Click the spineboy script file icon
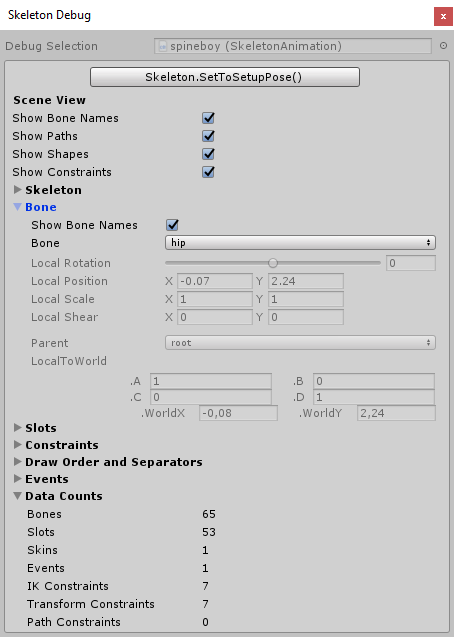454x637 pixels. point(162,46)
